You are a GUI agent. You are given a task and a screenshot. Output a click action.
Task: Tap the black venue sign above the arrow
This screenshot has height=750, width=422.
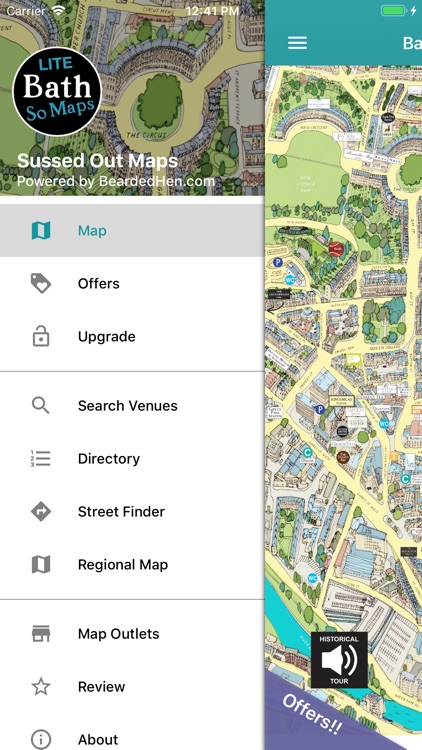point(279,294)
